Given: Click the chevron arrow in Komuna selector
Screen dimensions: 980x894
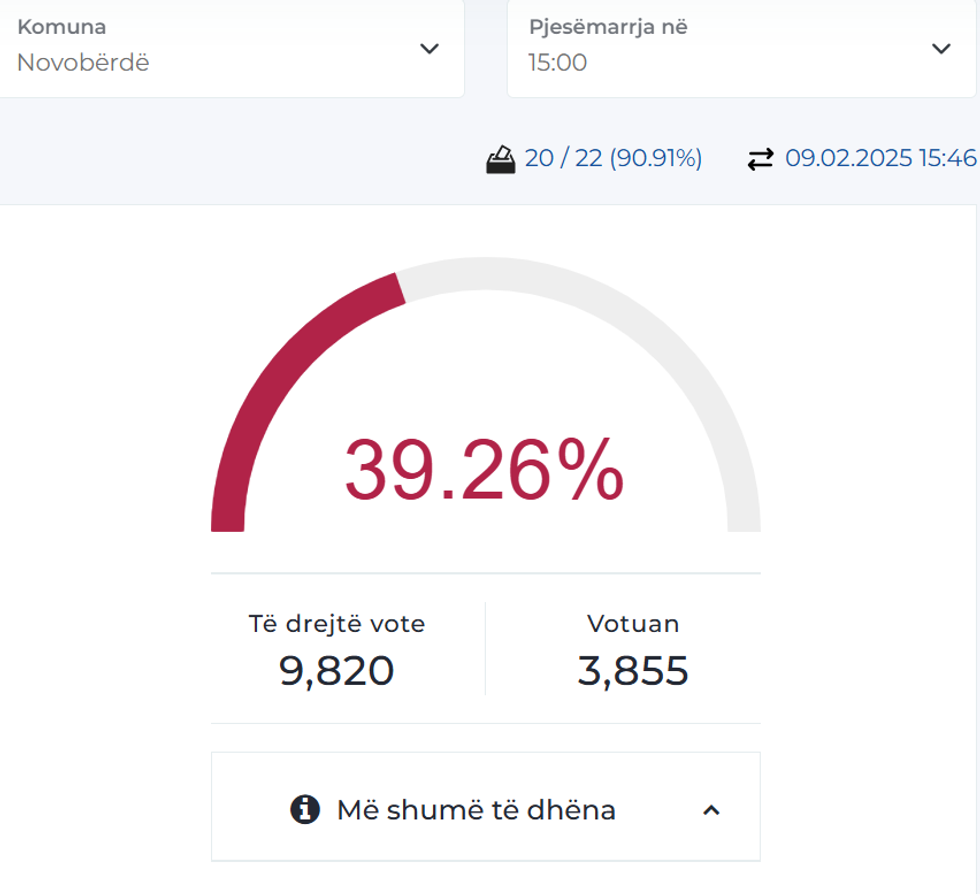Looking at the screenshot, I should (x=429, y=48).
